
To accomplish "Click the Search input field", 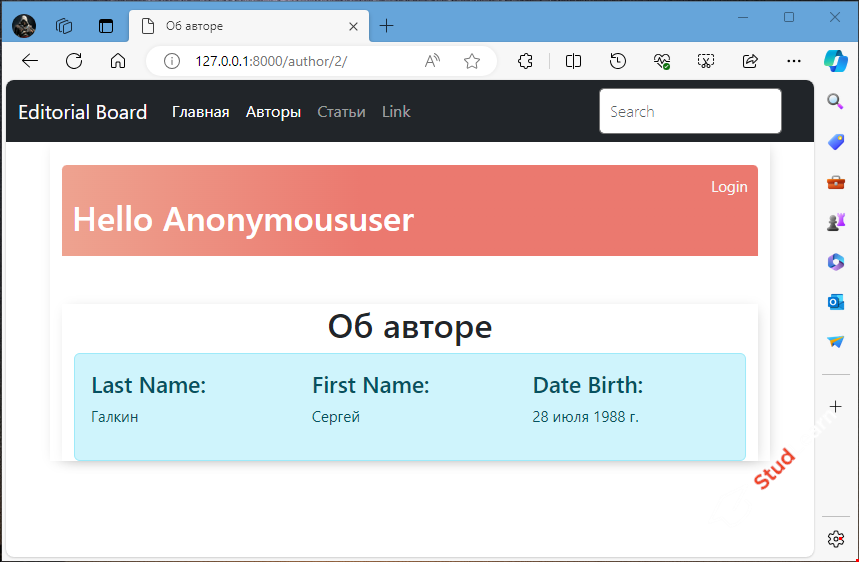I will coord(690,111).
